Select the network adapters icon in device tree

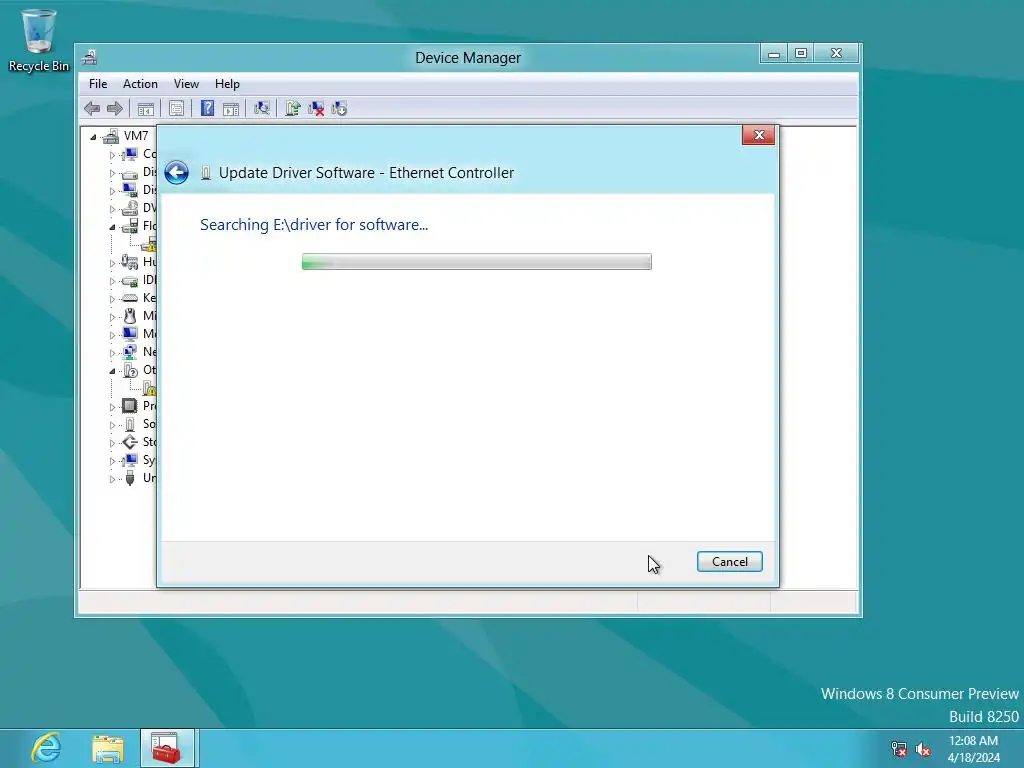coord(130,351)
